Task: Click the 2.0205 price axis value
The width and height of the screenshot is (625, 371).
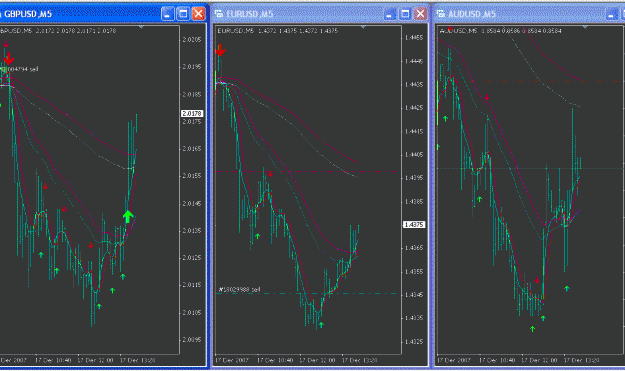Action: tap(192, 39)
